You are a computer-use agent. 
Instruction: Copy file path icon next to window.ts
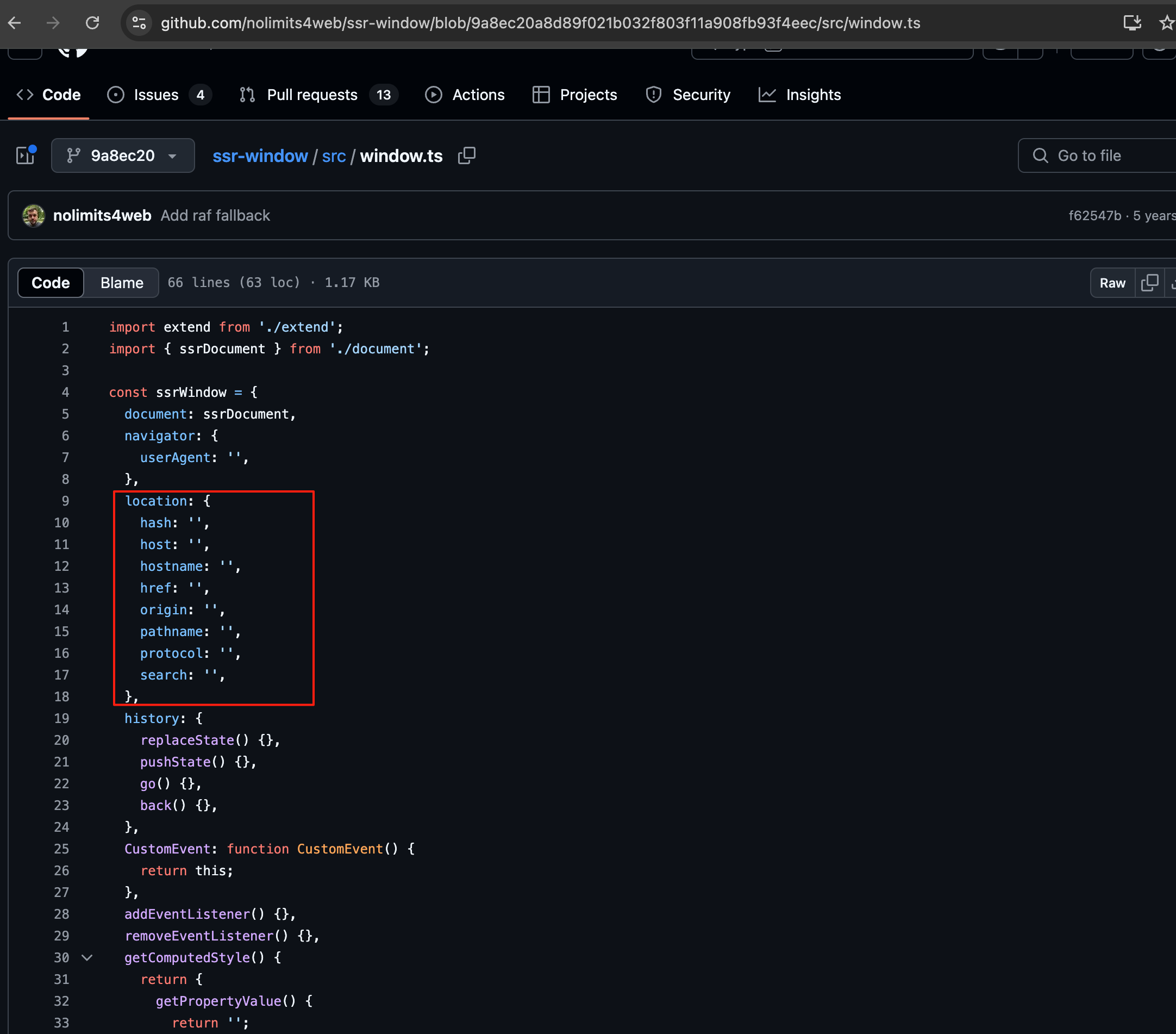pyautogui.click(x=467, y=155)
